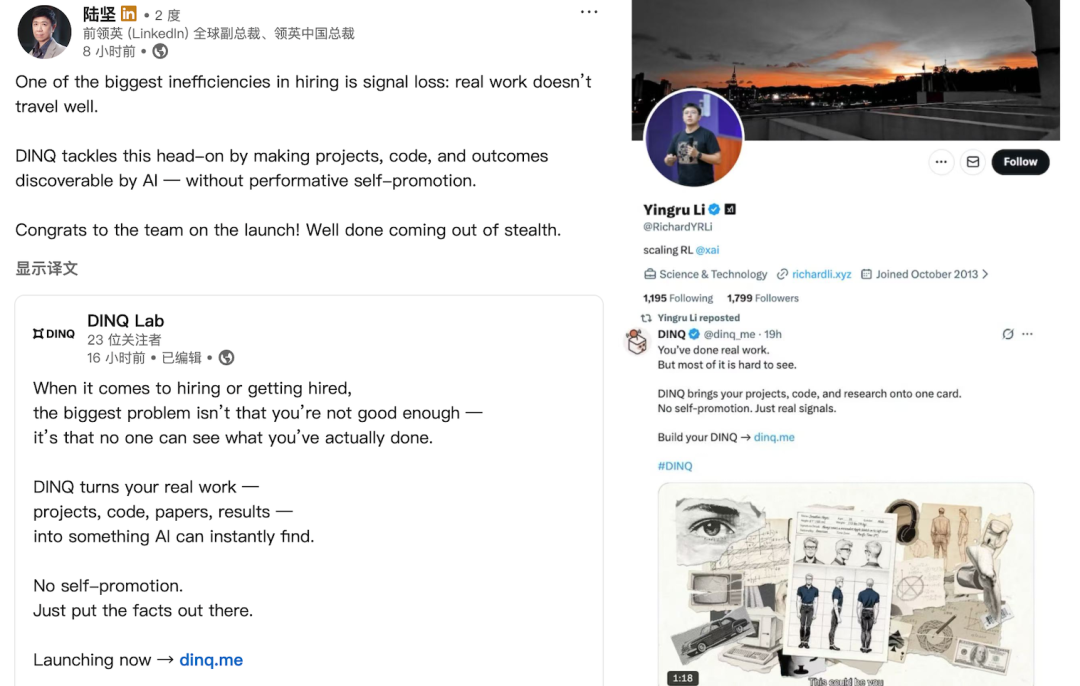The height and width of the screenshot is (686, 1080).
Task: Click the @xai mention in the bio
Action: (707, 250)
